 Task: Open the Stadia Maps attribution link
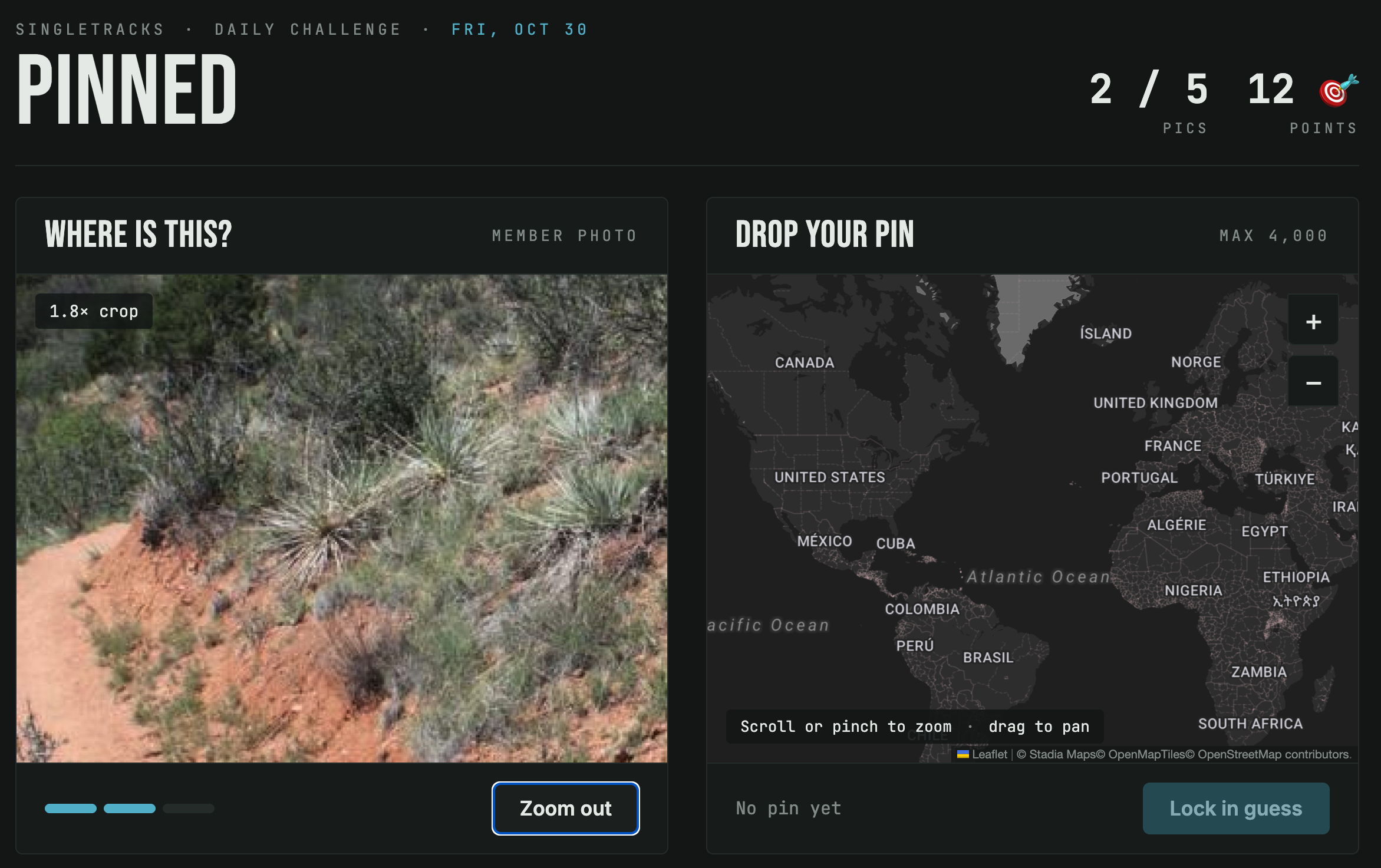[1062, 754]
